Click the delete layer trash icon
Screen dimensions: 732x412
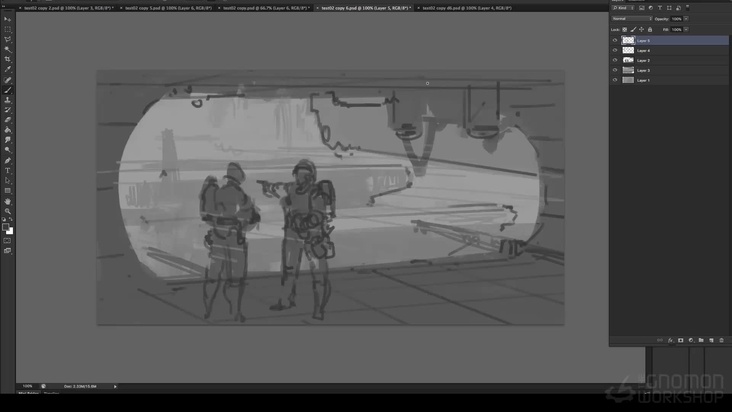coord(721,341)
